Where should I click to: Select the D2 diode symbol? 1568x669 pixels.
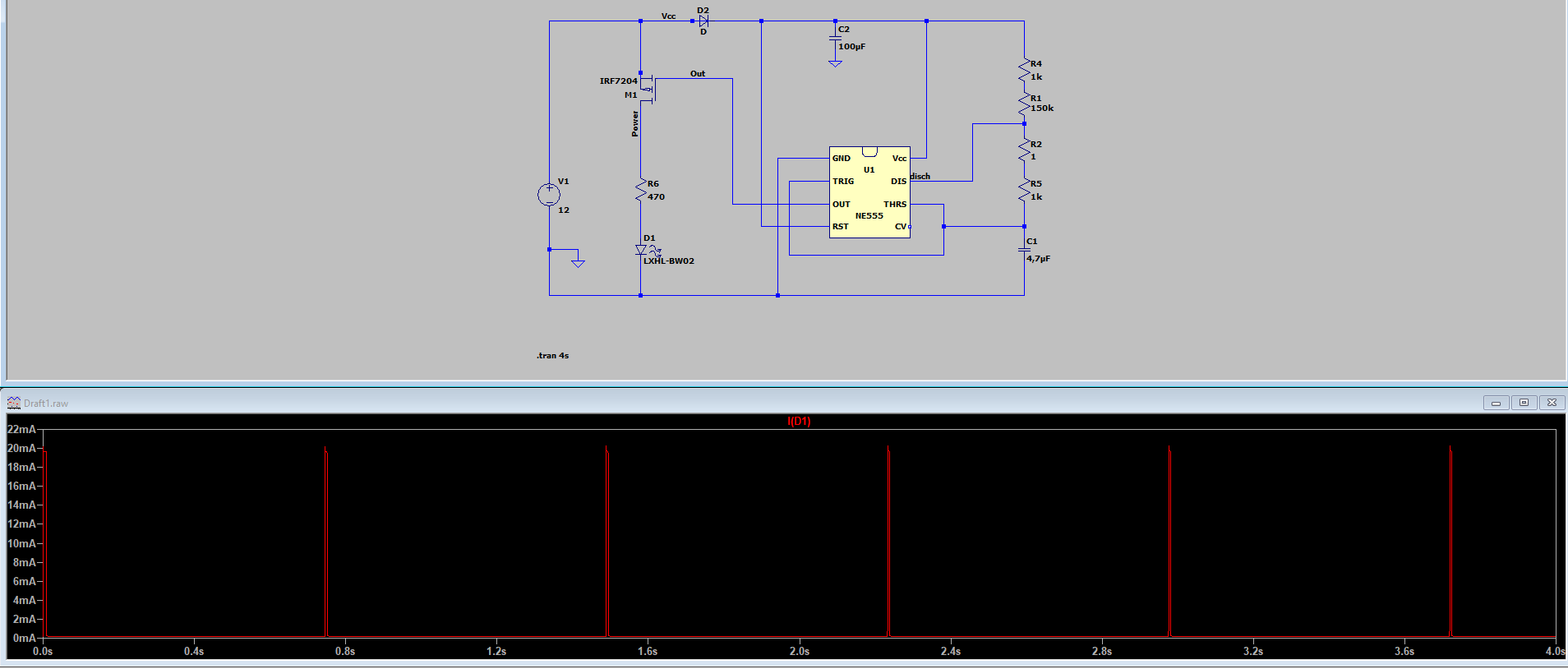pos(703,21)
